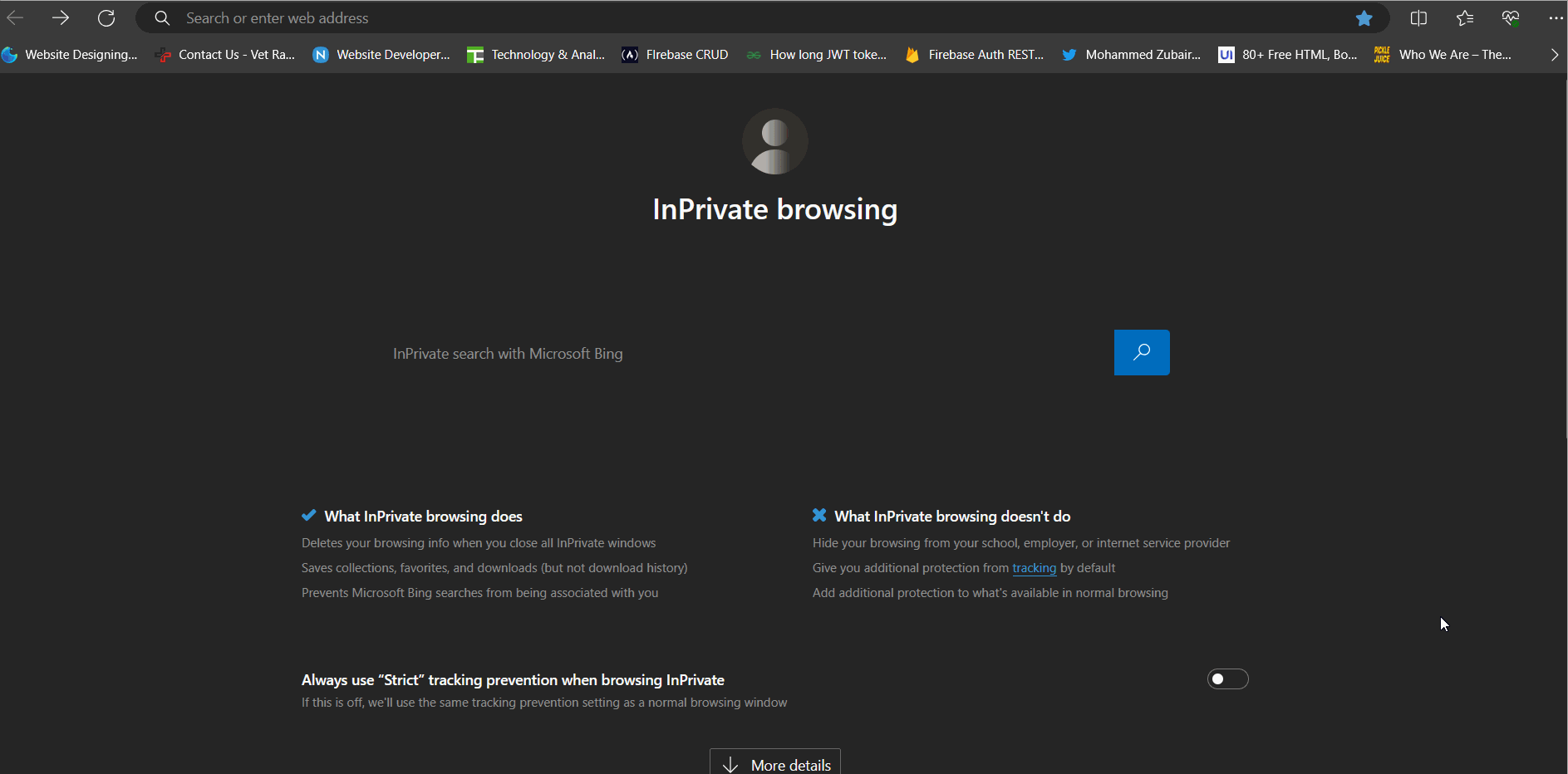Open the Technology & Anal... bookmark
Screen dimensions: 1568x774
(x=536, y=55)
